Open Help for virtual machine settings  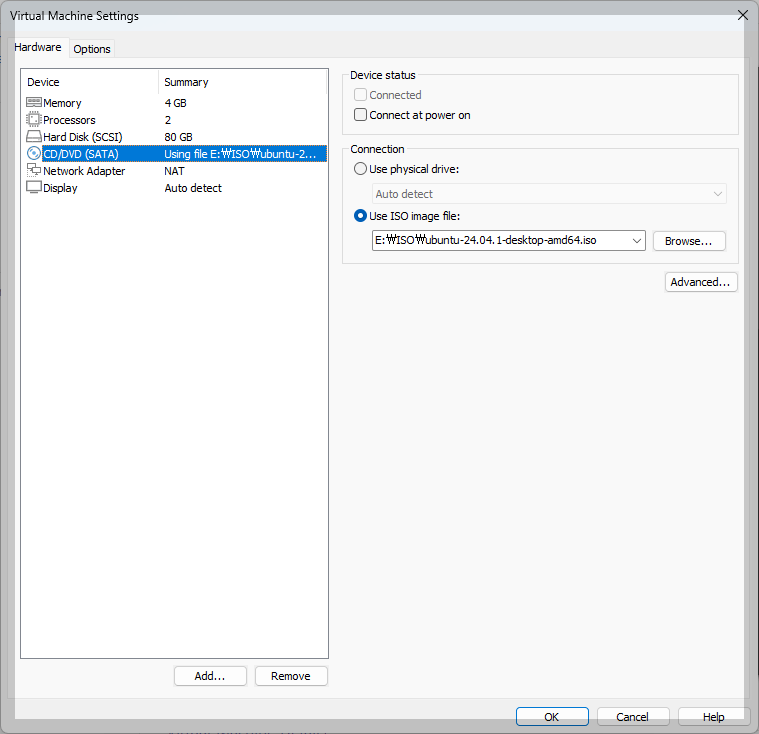click(713, 717)
